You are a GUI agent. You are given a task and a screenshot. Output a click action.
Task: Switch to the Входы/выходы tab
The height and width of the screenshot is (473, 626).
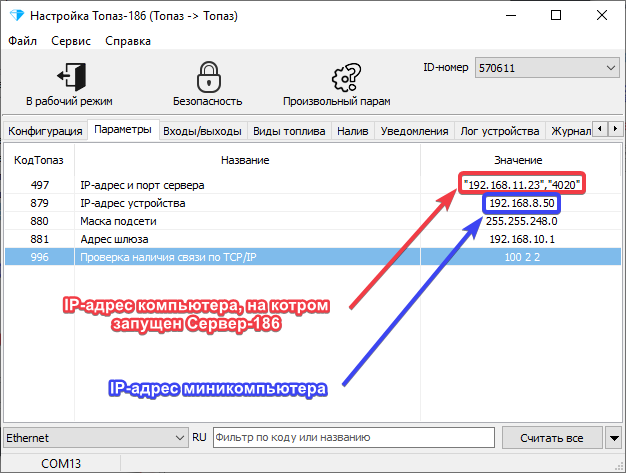(202, 131)
